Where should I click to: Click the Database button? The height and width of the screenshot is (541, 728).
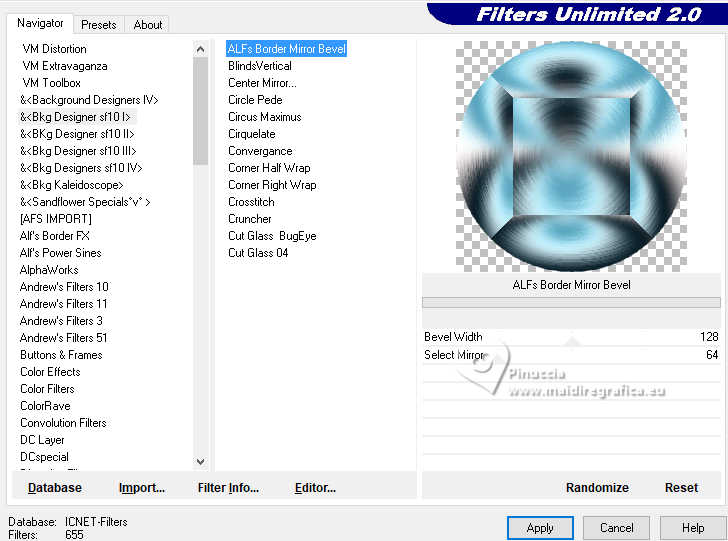(x=55, y=488)
